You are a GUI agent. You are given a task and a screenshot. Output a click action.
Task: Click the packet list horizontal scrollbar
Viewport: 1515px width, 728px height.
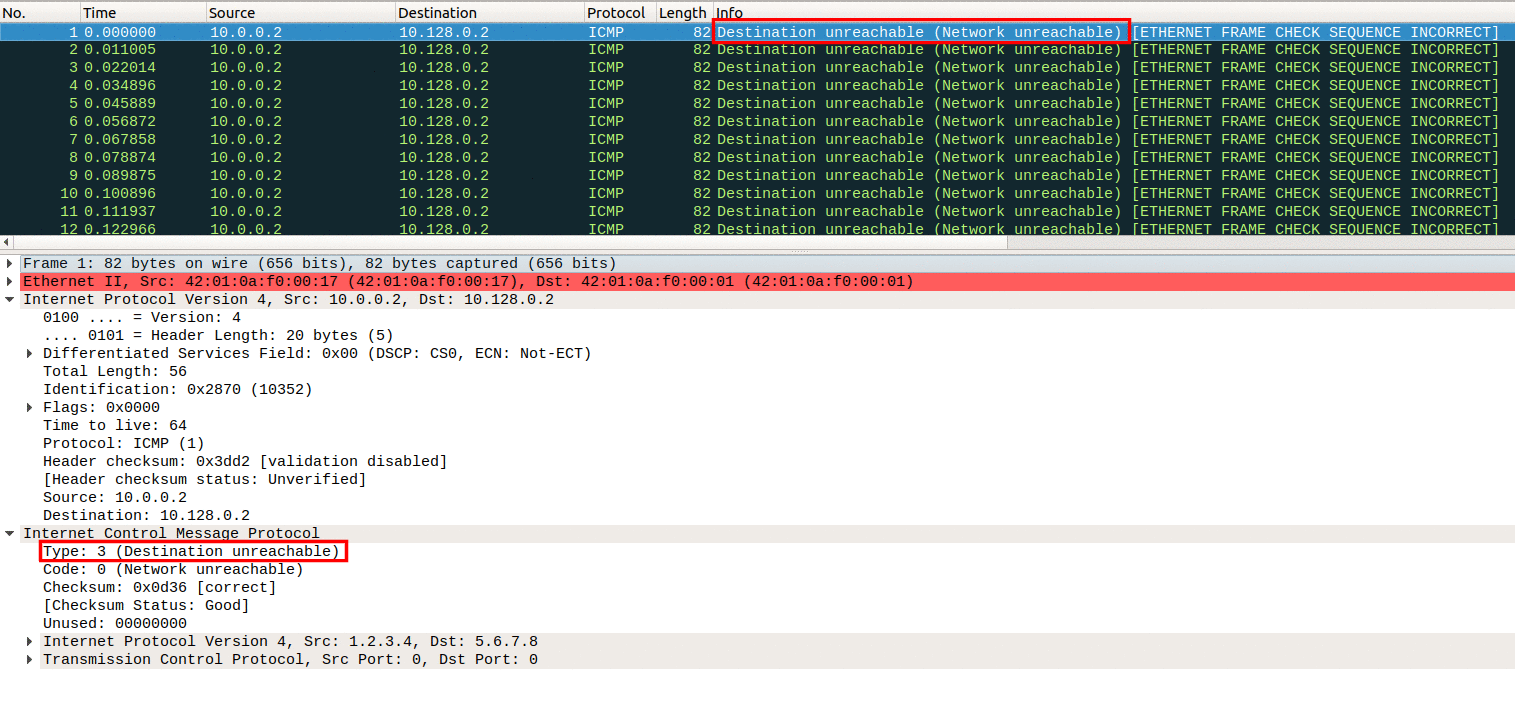[x=510, y=242]
